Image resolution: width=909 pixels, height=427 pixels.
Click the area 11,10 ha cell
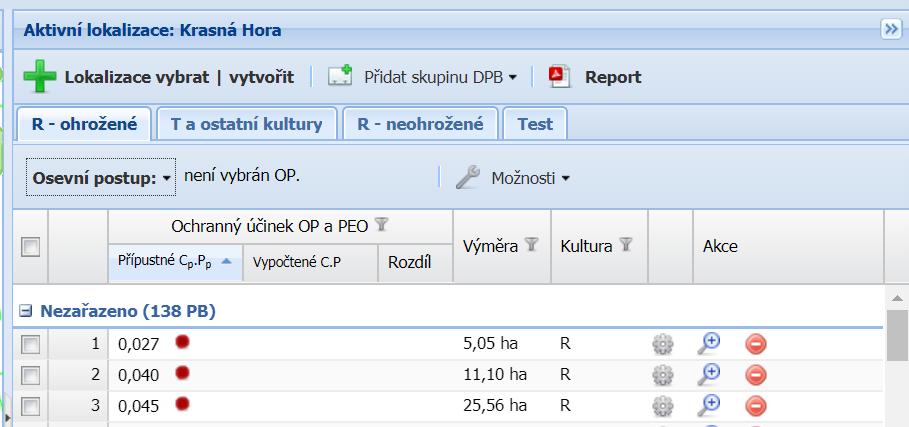point(495,374)
